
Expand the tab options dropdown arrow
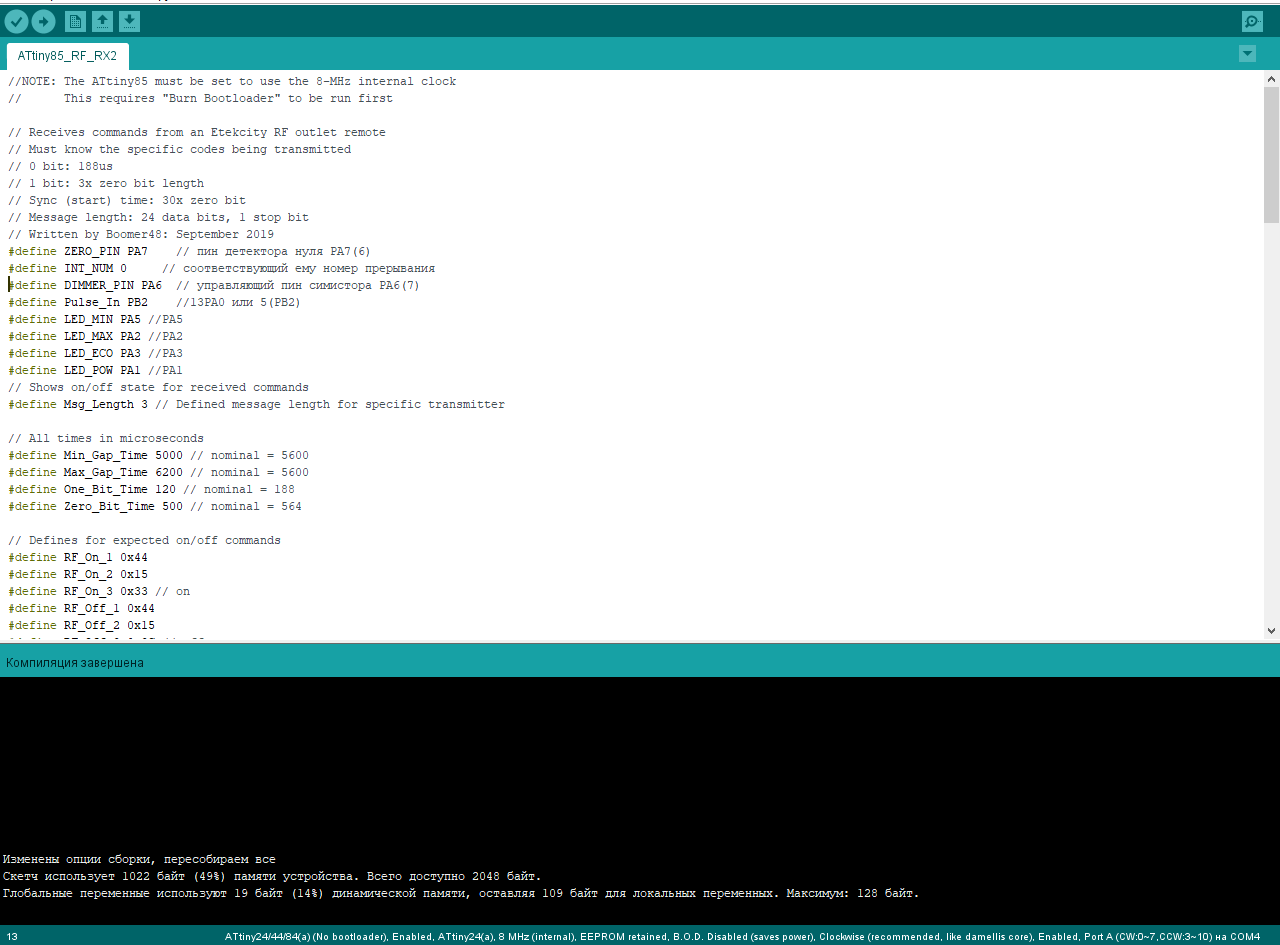tap(1247, 54)
